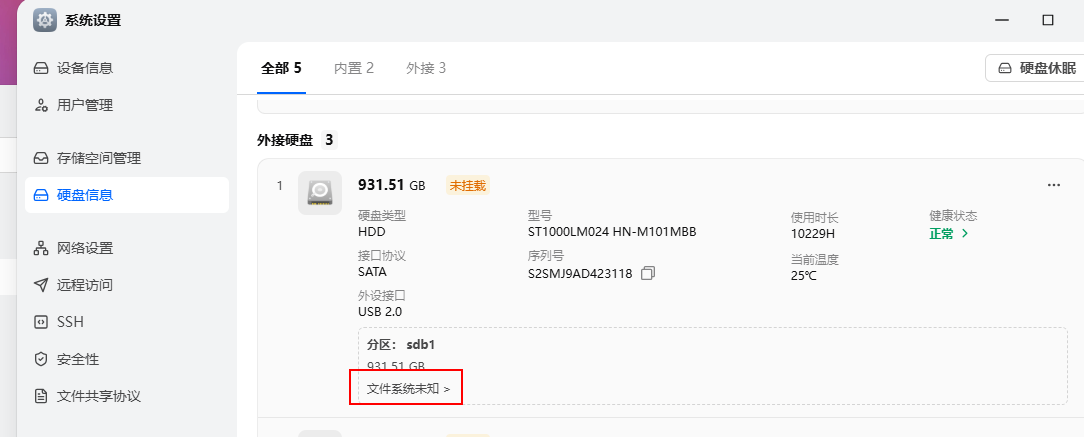Open the three-dot menu for disk 1
Viewport: 1084px width, 437px height.
tap(1053, 185)
